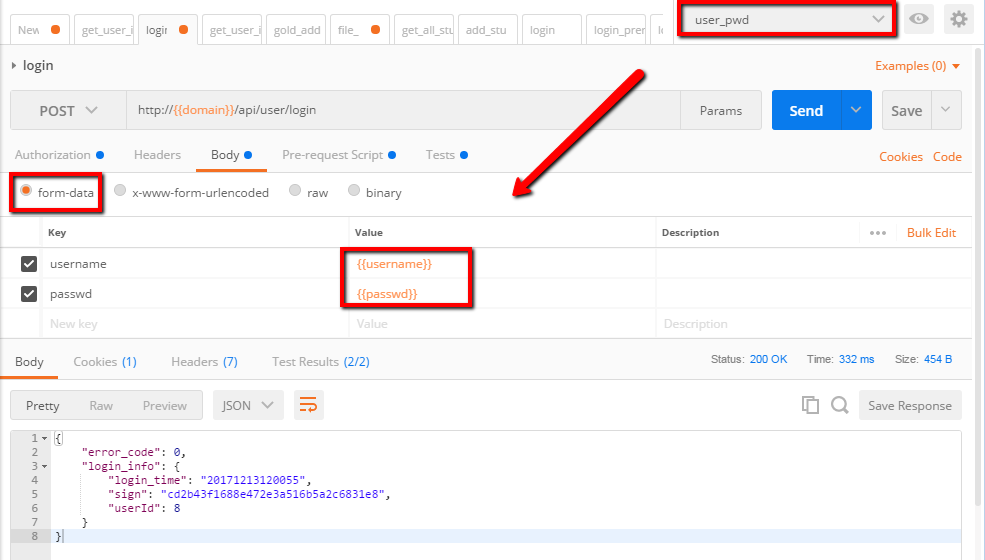Viewport: 985px width, 560px height.
Task: Copy response body to clipboard icon
Action: click(x=810, y=405)
